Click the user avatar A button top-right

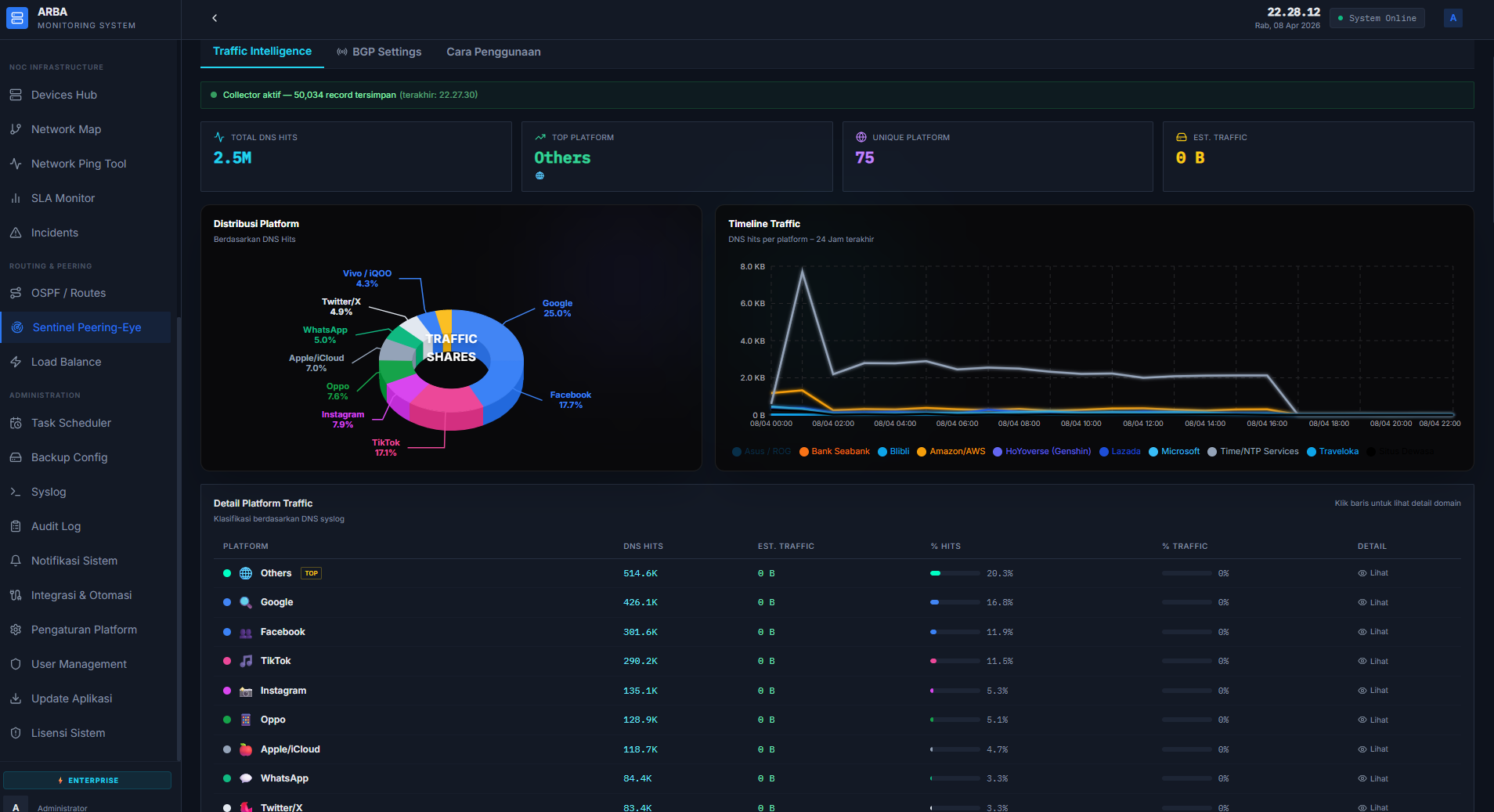[1453, 18]
